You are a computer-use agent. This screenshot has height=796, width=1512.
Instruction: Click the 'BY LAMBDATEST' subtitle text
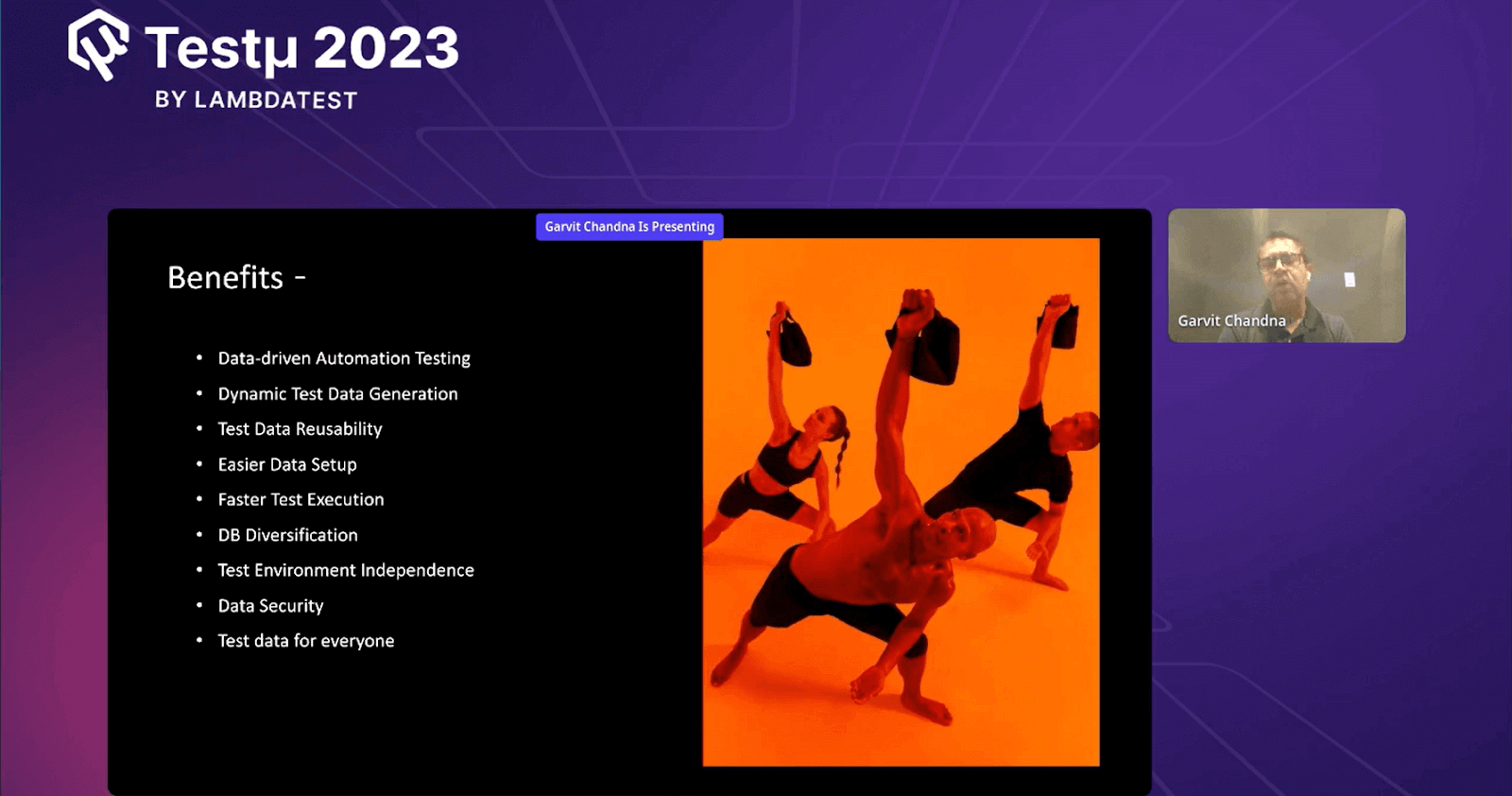point(256,100)
